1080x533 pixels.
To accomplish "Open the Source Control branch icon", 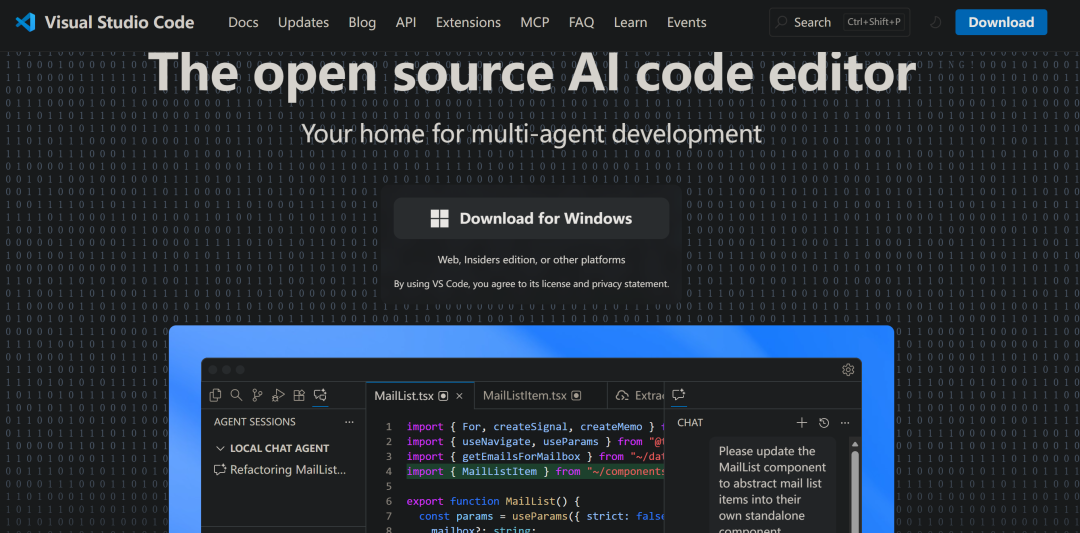I will (x=257, y=395).
